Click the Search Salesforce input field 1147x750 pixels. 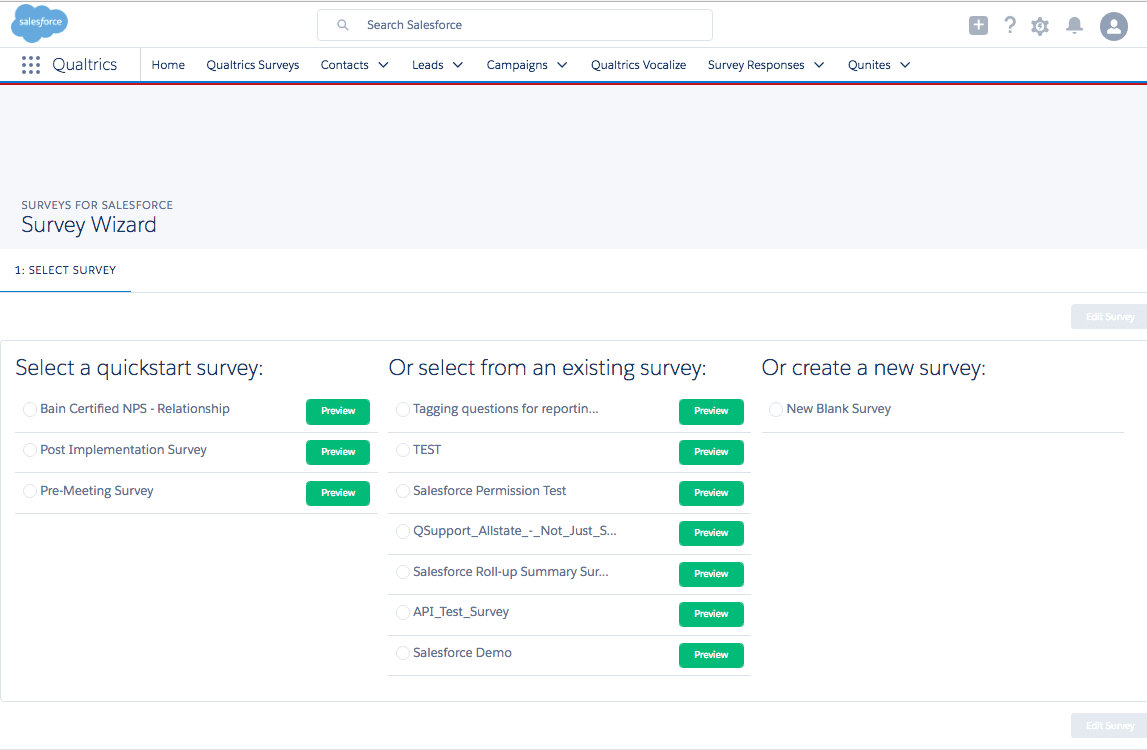pos(515,25)
